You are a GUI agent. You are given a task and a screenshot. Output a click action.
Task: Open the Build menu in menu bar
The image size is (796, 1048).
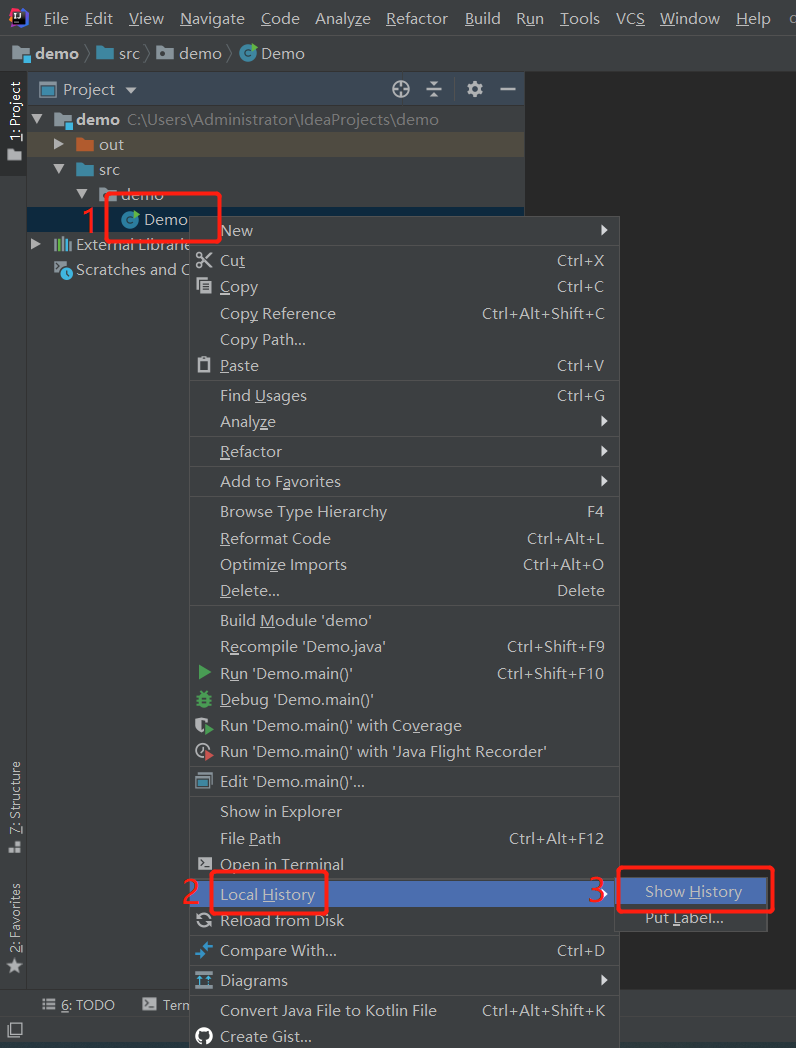point(483,19)
